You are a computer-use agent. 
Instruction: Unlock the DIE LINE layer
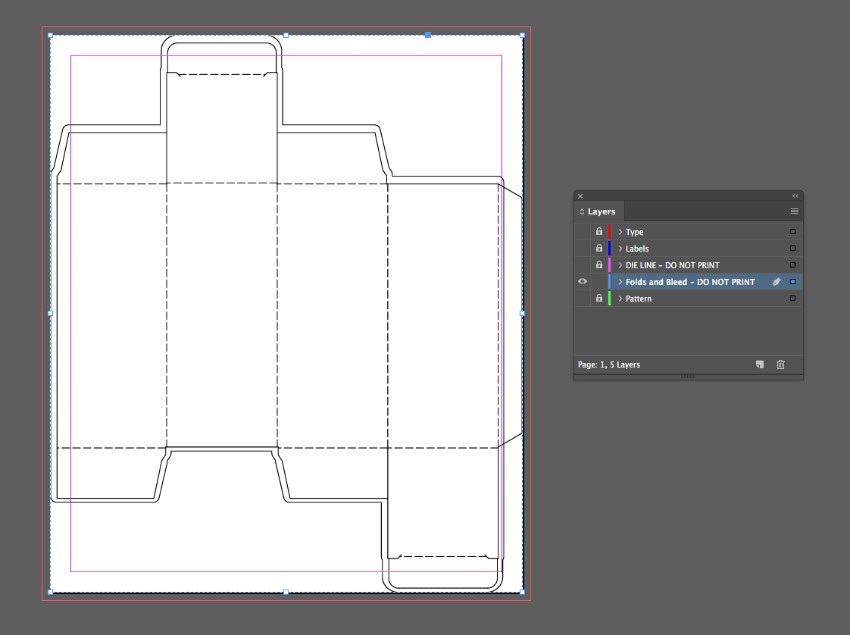[599, 265]
